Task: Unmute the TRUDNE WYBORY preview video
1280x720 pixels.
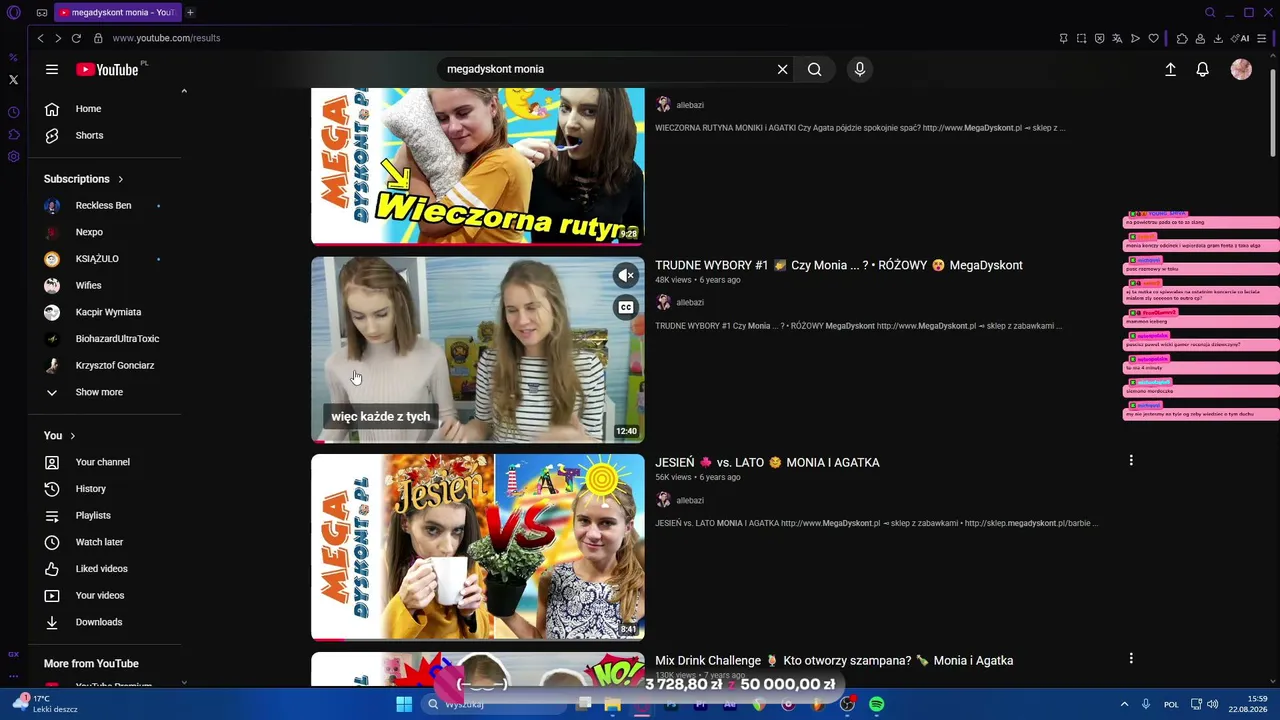Action: (626, 275)
